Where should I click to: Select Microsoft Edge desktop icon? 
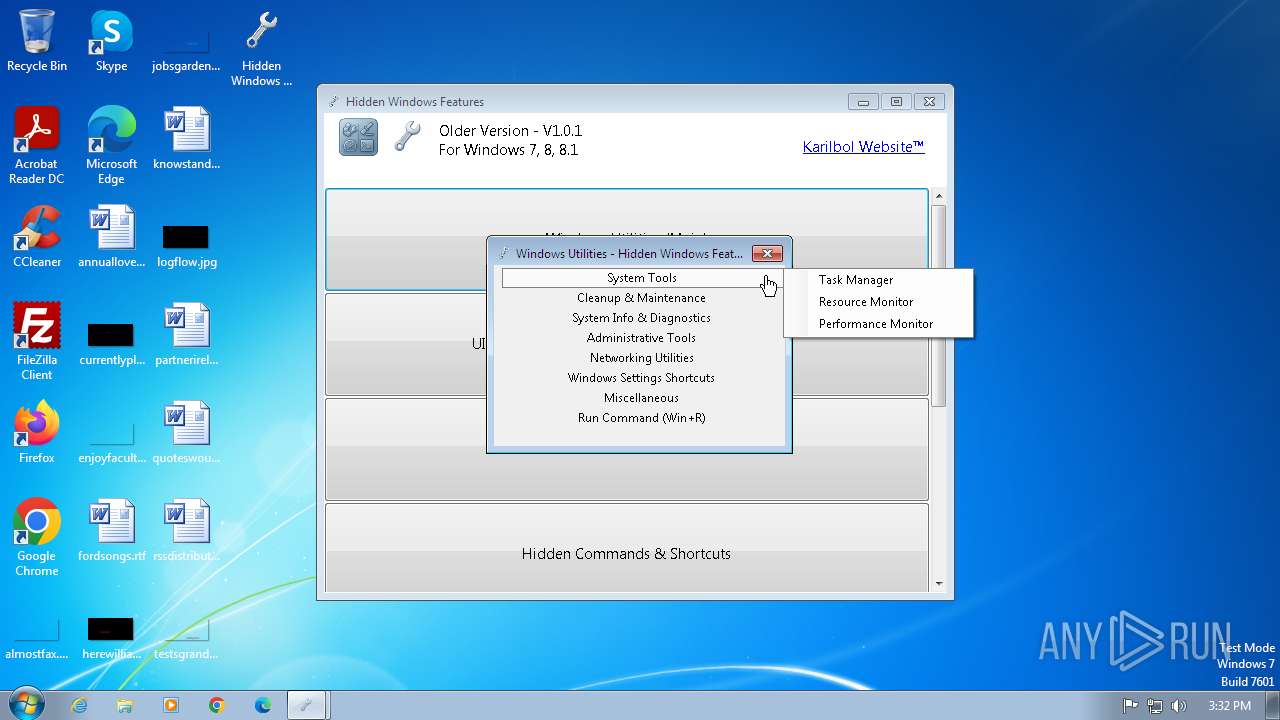[x=111, y=146]
